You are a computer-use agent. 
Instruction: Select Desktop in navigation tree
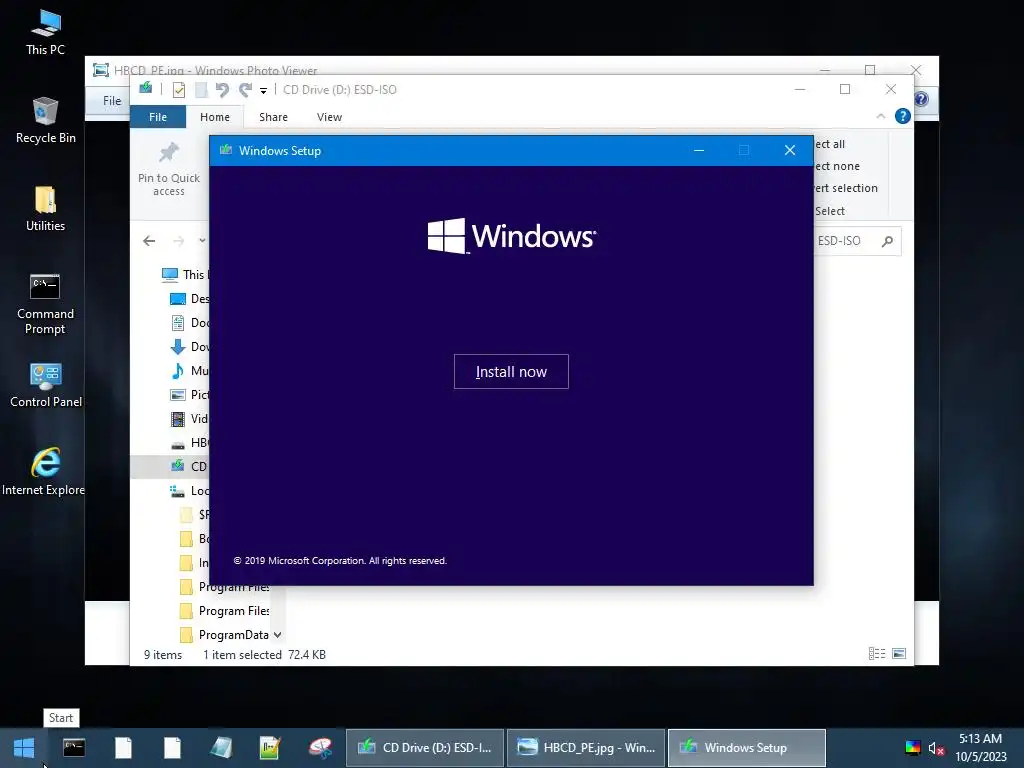(x=189, y=298)
